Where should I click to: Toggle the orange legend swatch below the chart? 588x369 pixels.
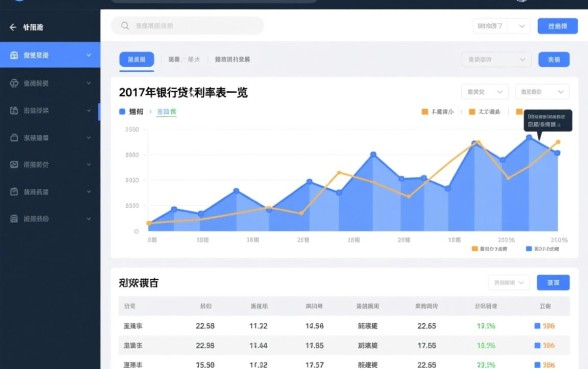pos(474,249)
